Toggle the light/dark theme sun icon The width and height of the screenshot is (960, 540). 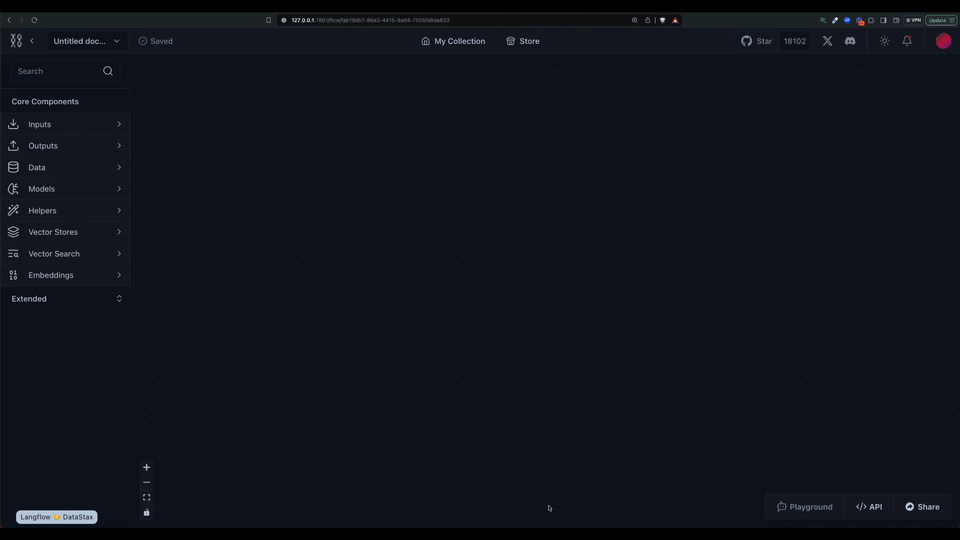[884, 41]
